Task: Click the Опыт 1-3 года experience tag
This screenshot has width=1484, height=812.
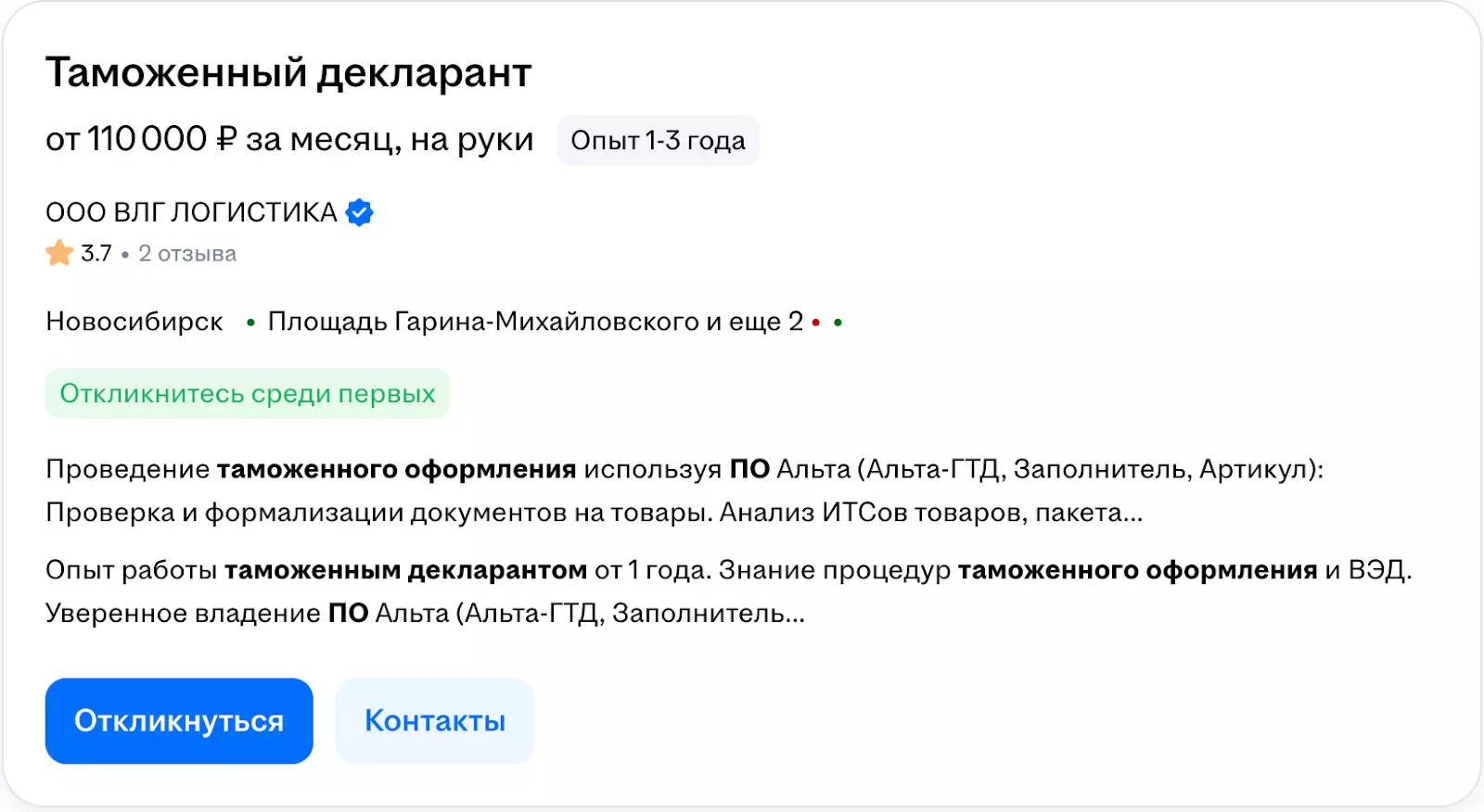Action: (658, 141)
